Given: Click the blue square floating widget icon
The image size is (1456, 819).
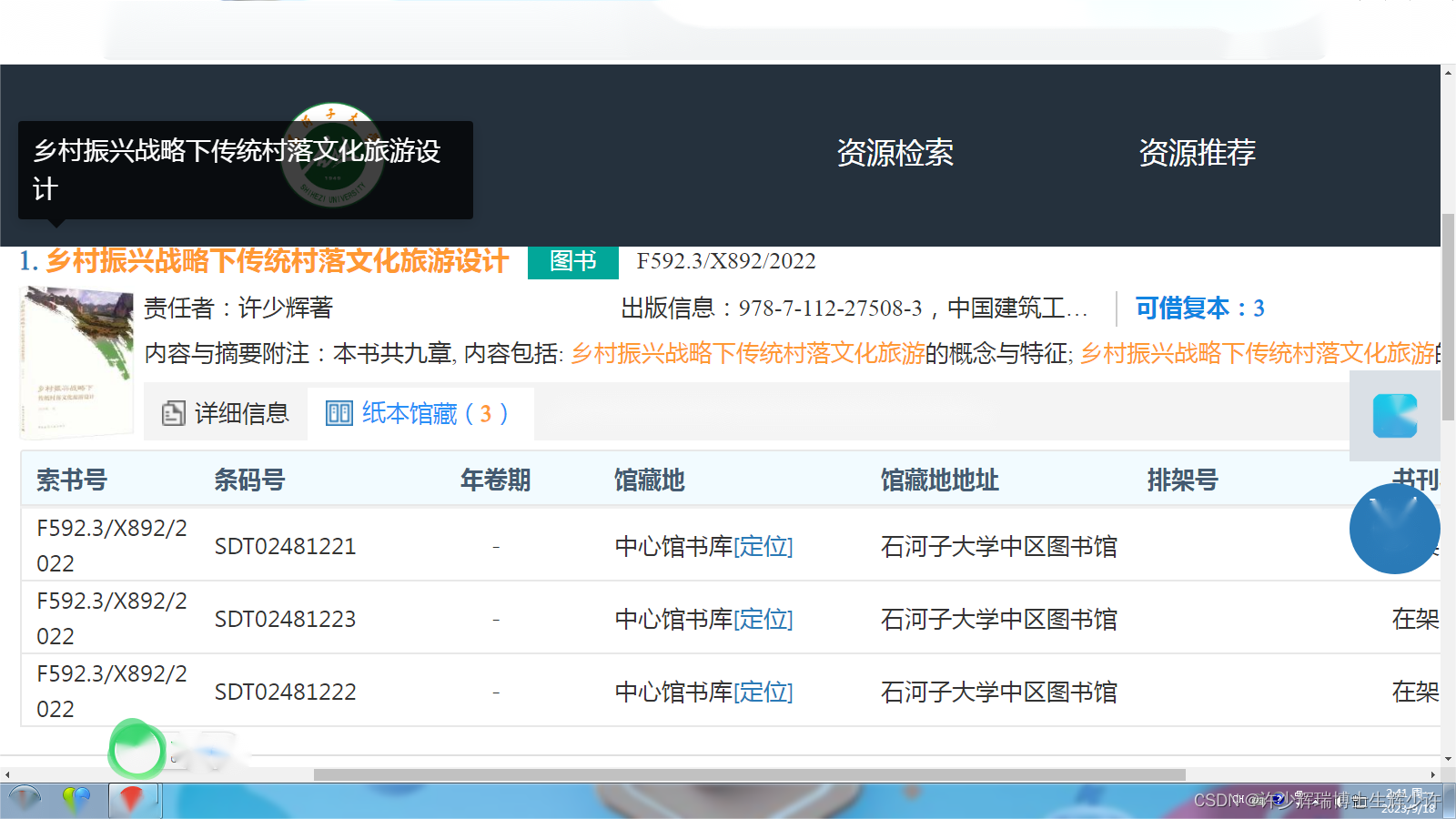Looking at the screenshot, I should 1395,416.
